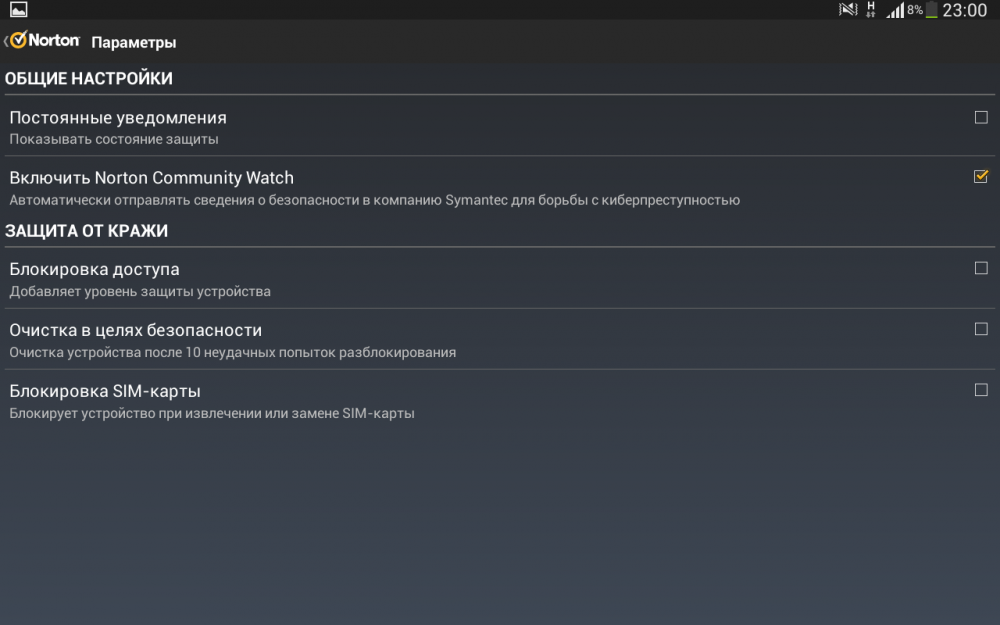Tap the battery percentage 8% text
Viewport: 1000px width, 625px height.
tap(915, 10)
